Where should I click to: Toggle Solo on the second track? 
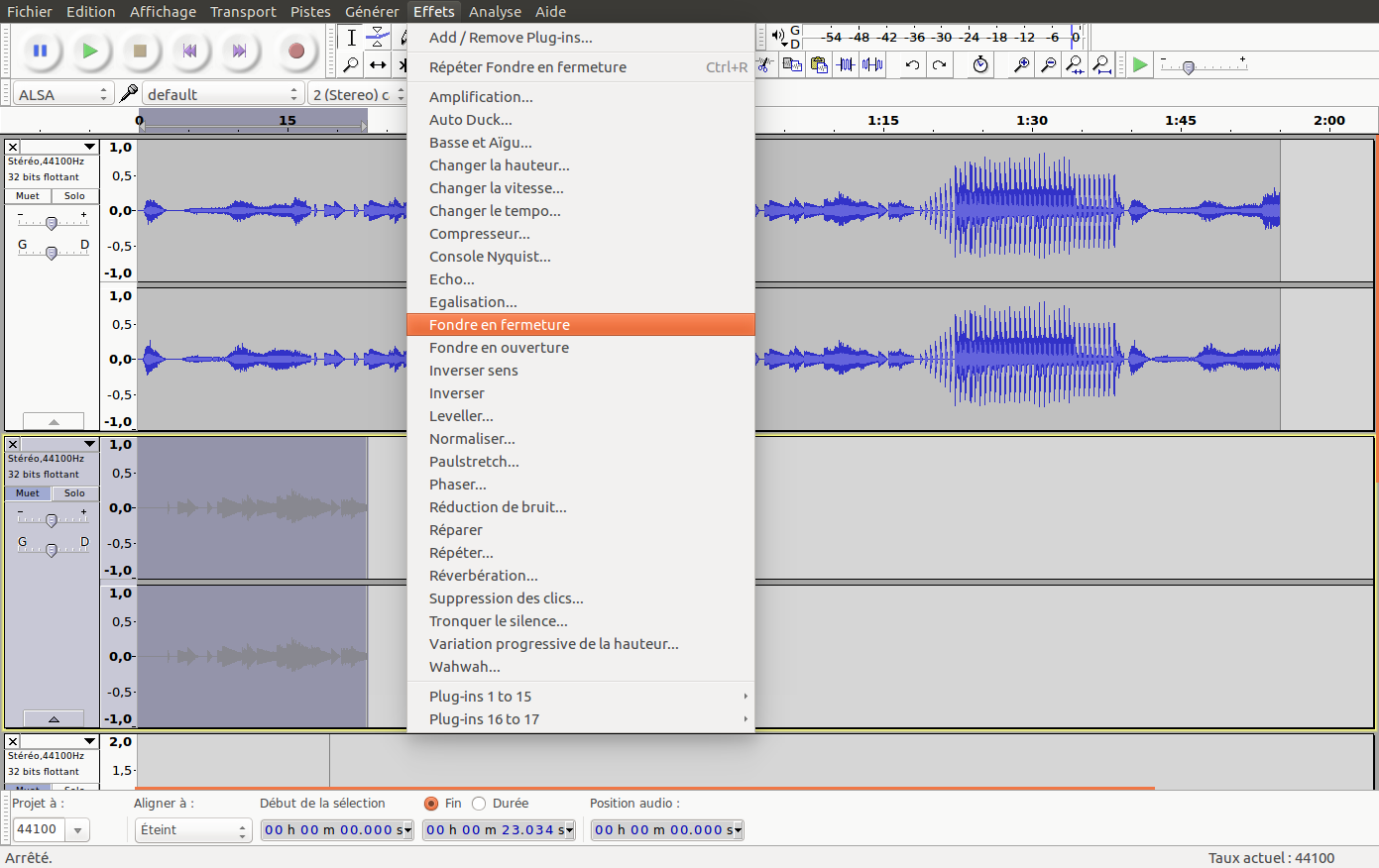click(74, 493)
